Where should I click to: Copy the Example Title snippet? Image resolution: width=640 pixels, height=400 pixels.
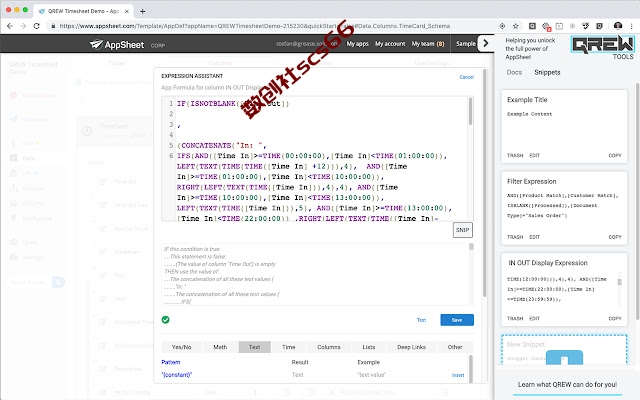[x=615, y=156]
